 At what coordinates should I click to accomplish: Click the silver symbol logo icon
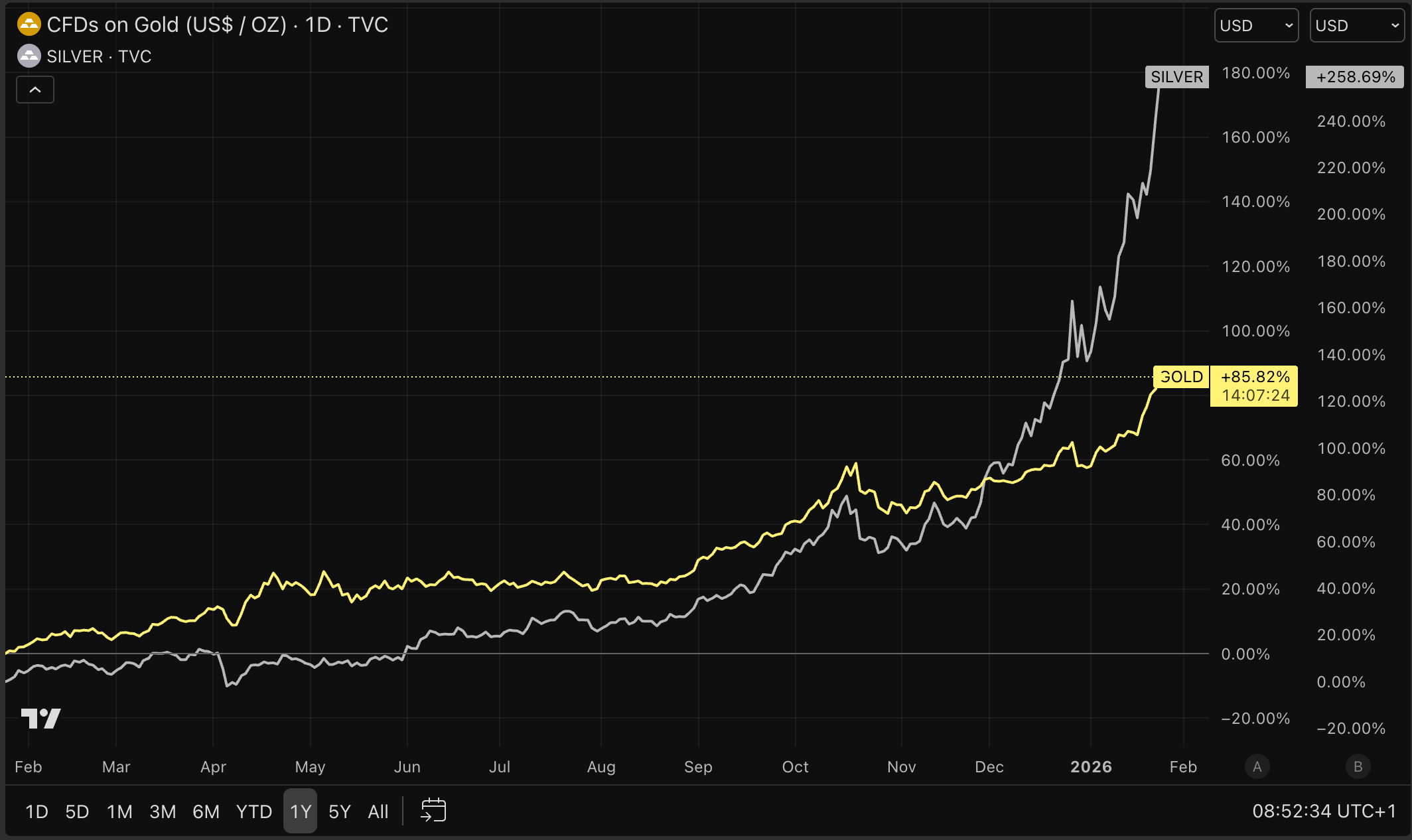(29, 56)
